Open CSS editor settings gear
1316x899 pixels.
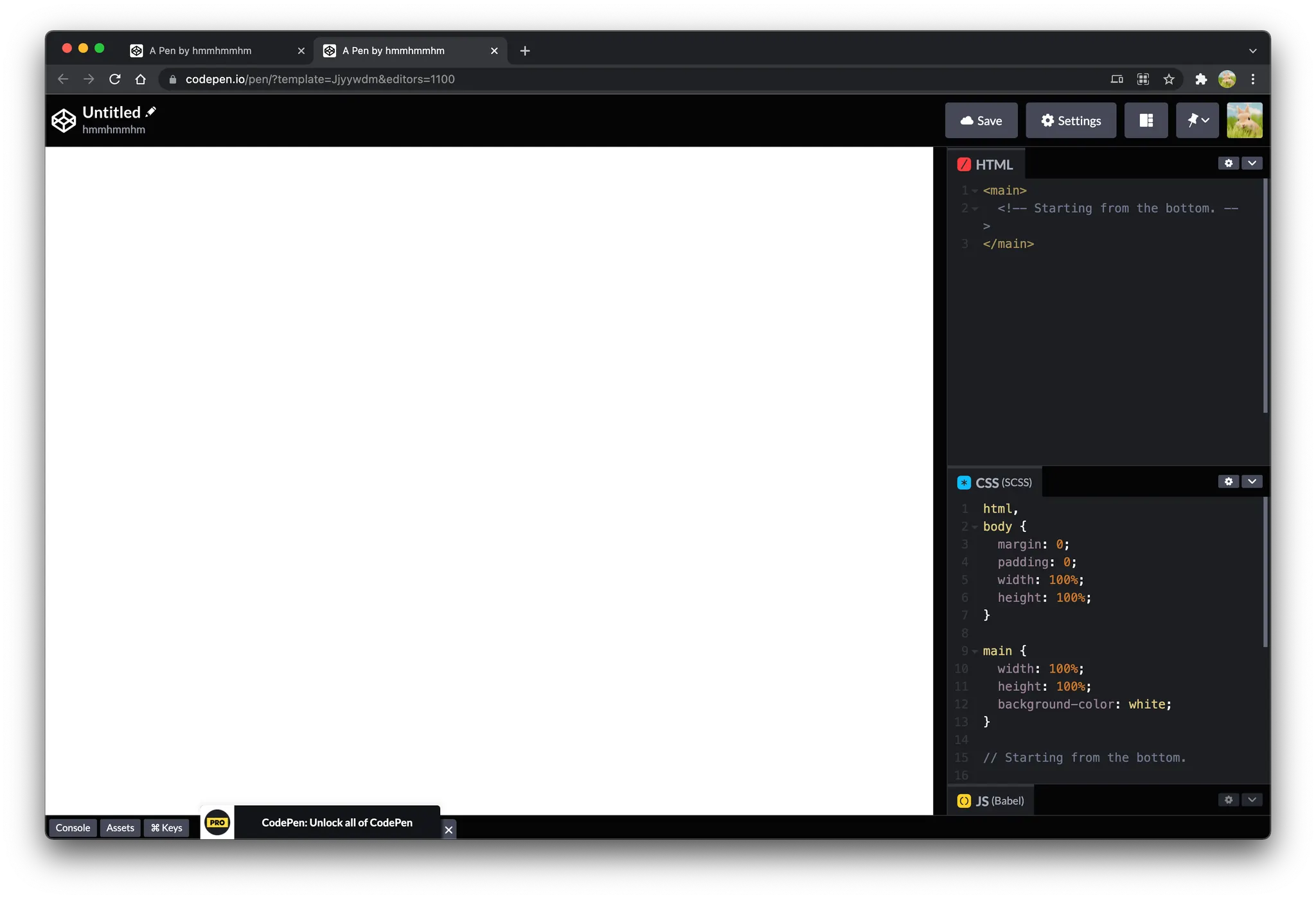(1228, 481)
